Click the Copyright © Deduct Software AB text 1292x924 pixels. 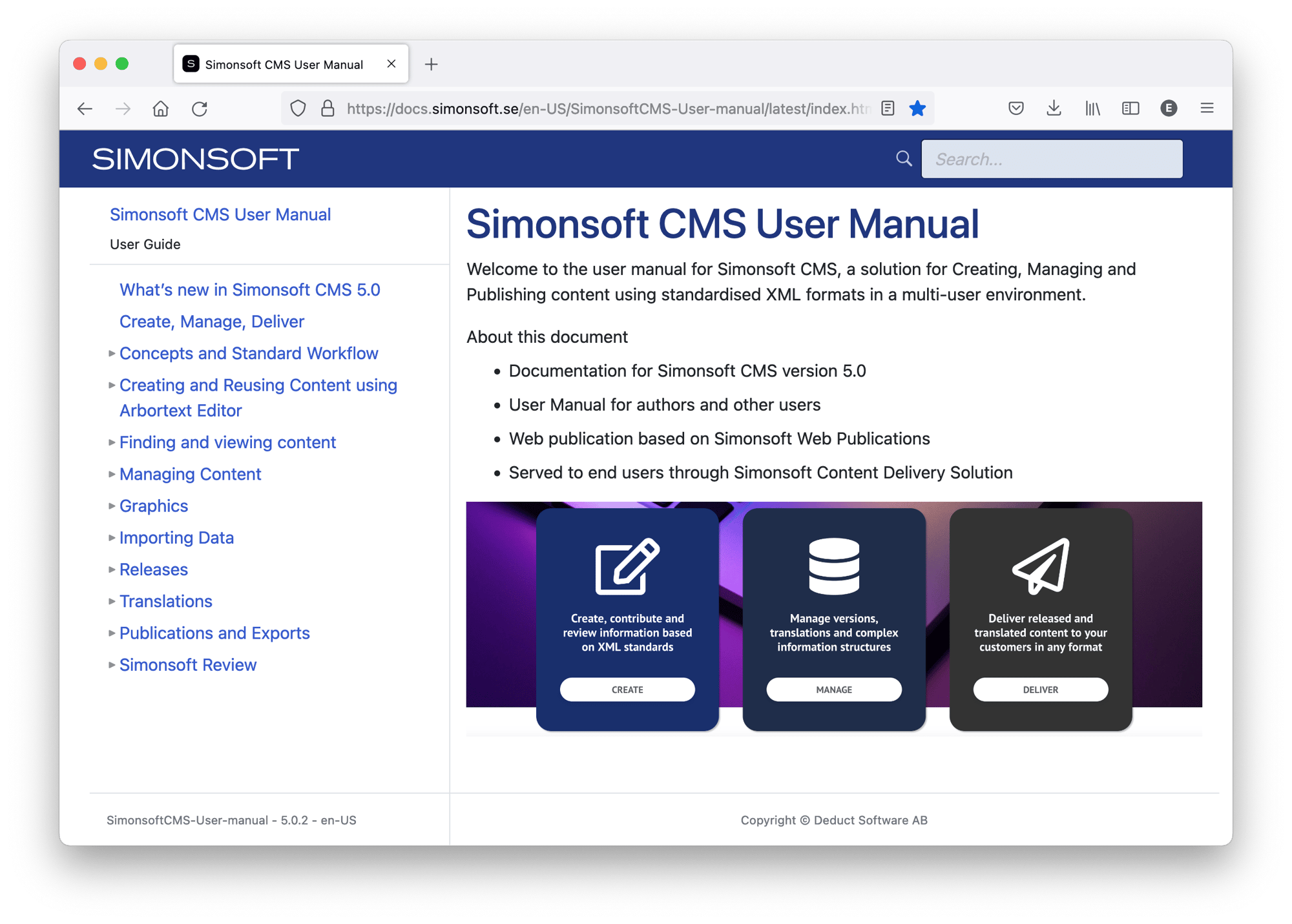pyautogui.click(x=834, y=820)
